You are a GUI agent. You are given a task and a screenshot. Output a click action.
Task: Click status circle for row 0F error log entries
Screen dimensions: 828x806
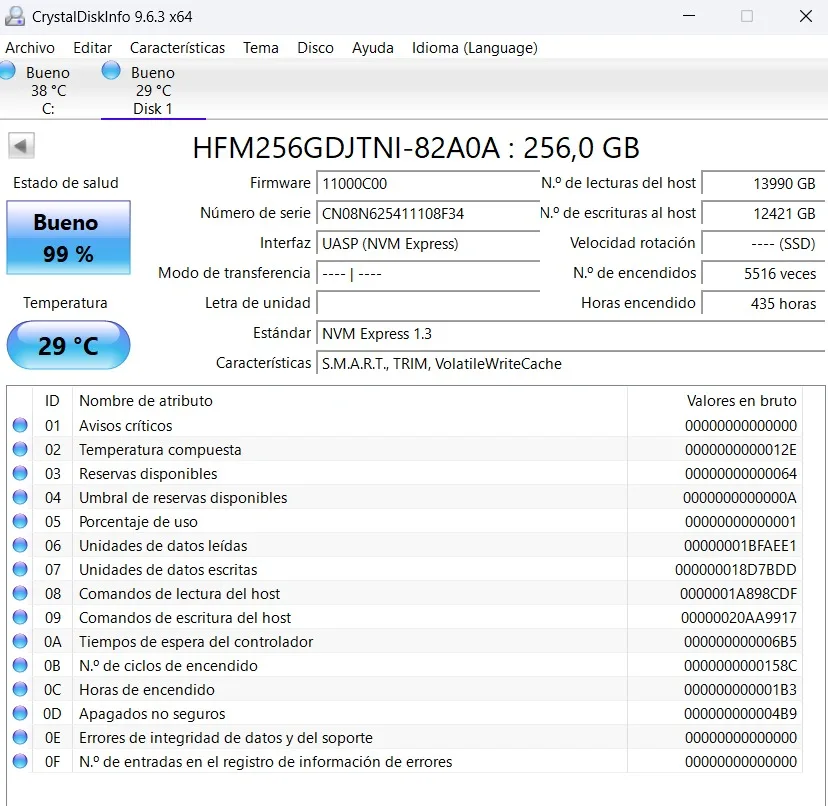pos(20,761)
